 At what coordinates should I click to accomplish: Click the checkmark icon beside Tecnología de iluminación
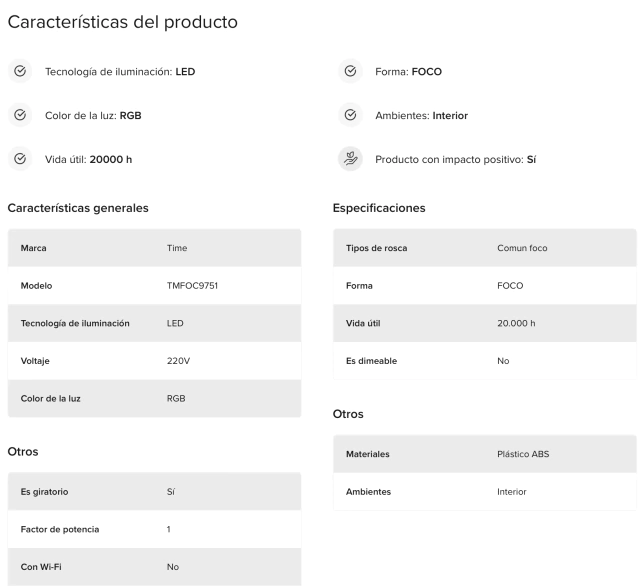click(20, 71)
